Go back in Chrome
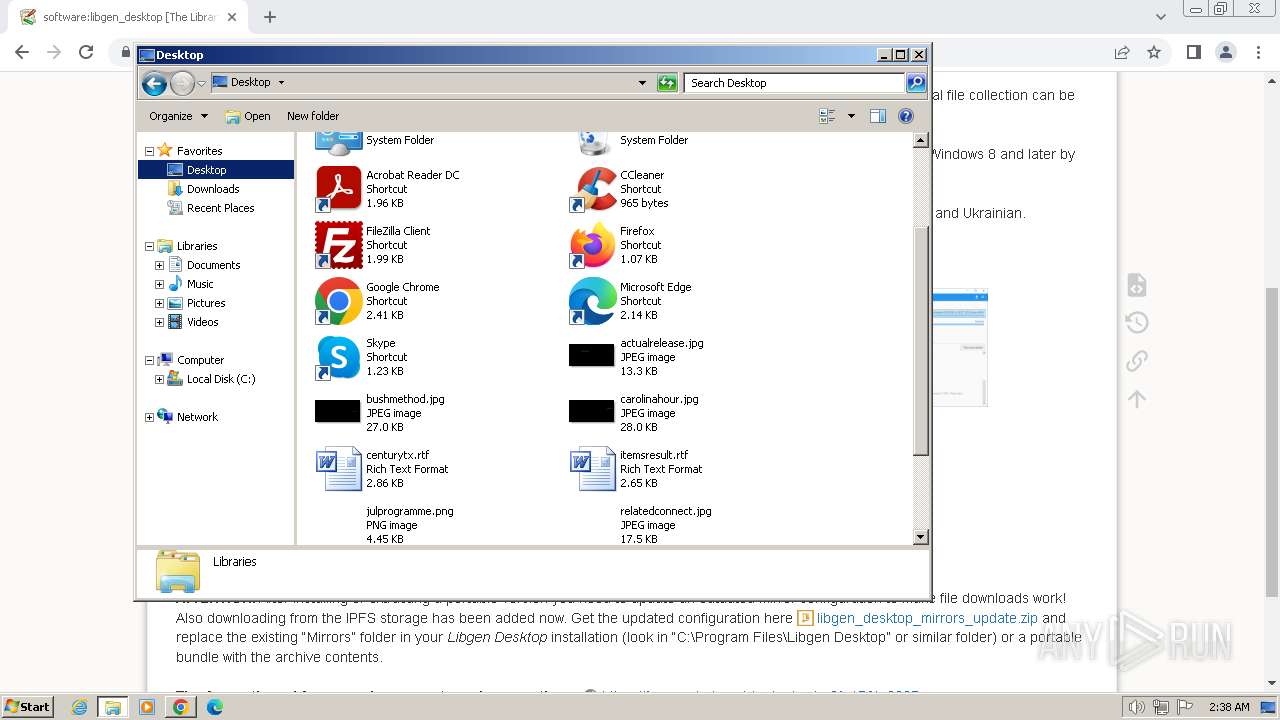The image size is (1280, 720). 22,52
